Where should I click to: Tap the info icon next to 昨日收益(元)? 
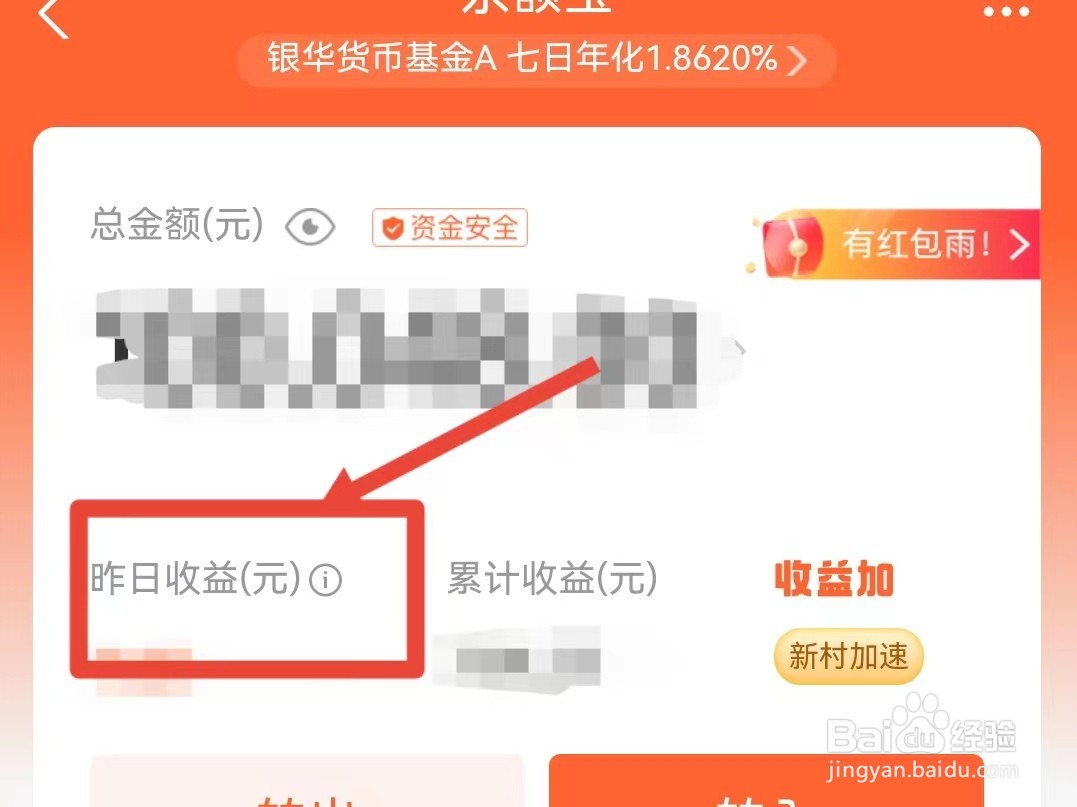click(x=326, y=579)
